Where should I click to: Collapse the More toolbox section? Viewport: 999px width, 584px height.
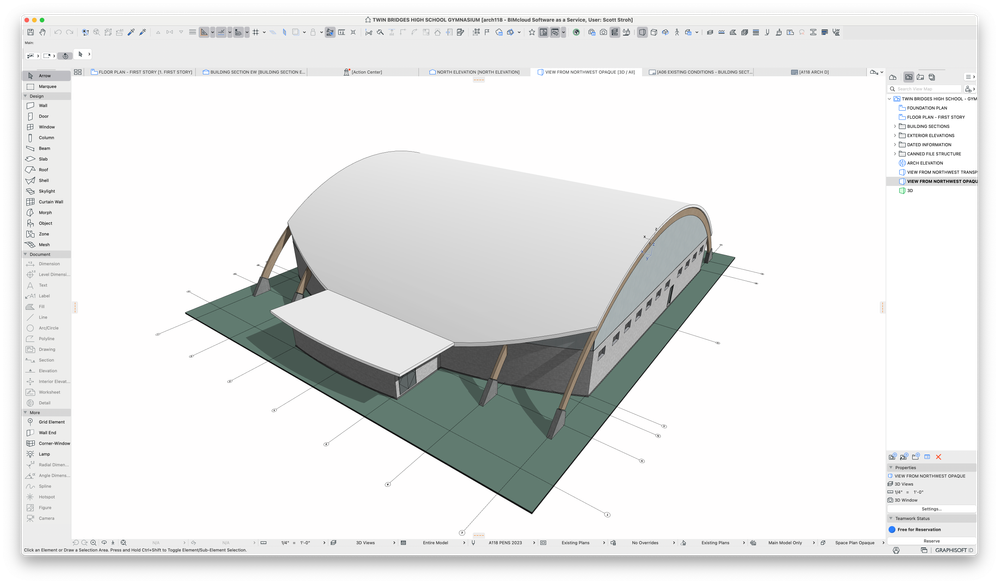click(x=25, y=413)
